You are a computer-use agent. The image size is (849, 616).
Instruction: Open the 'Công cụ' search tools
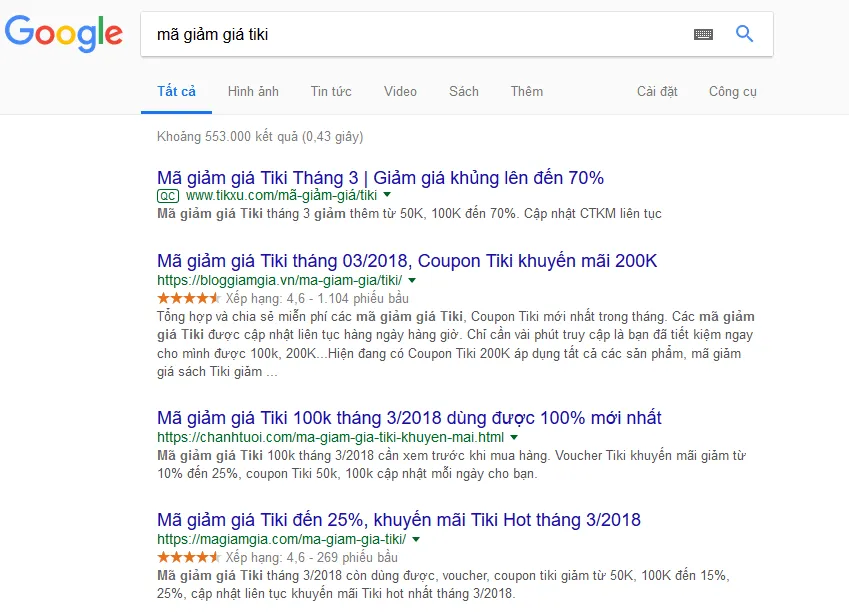733,91
